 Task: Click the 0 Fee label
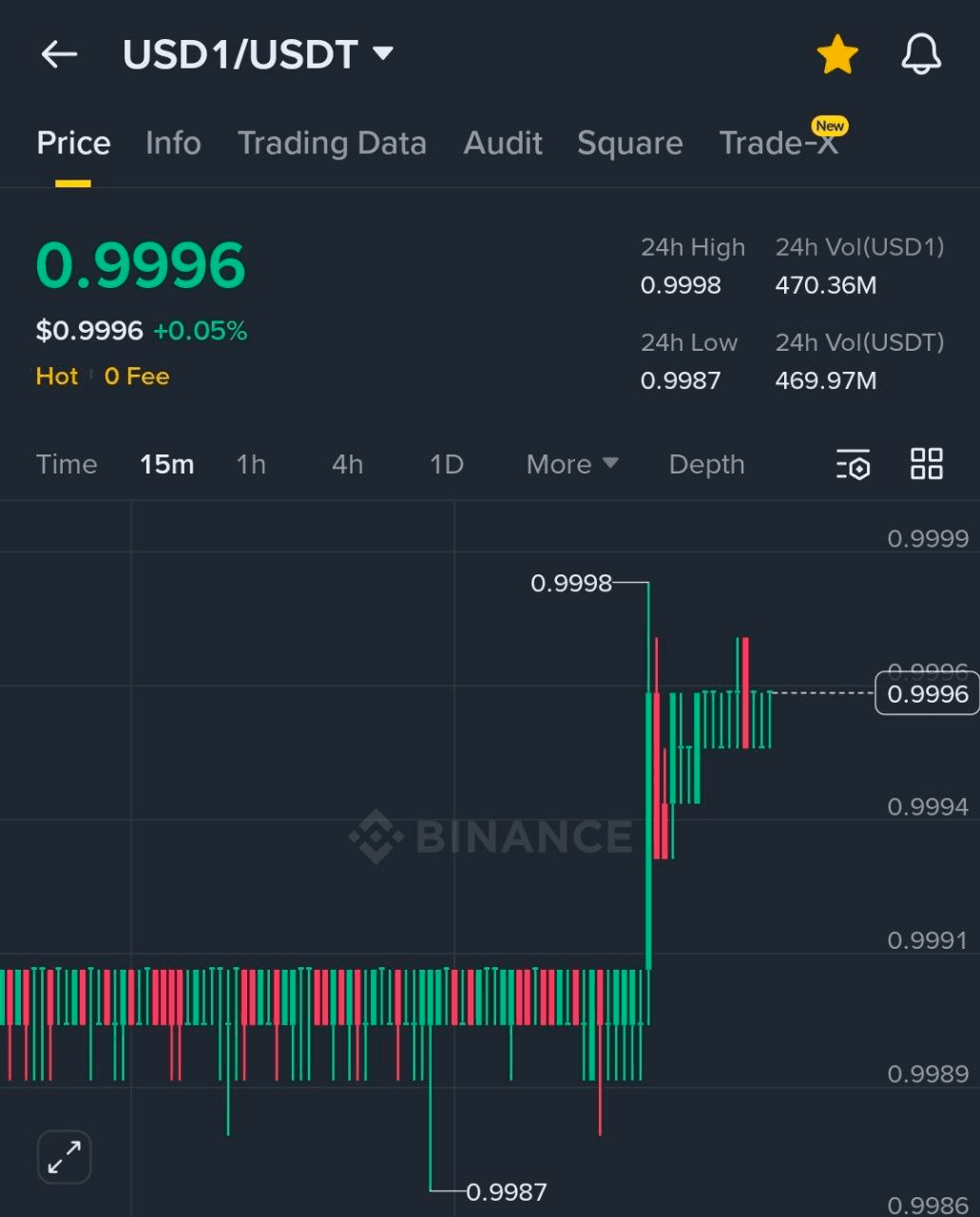coord(135,377)
